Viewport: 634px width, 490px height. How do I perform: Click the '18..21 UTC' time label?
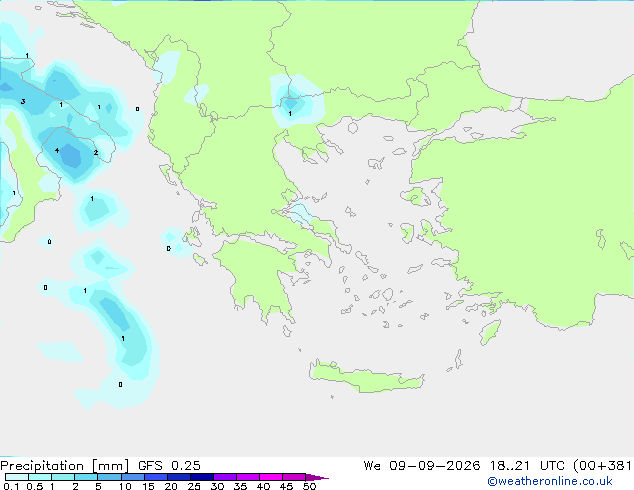(x=530, y=466)
